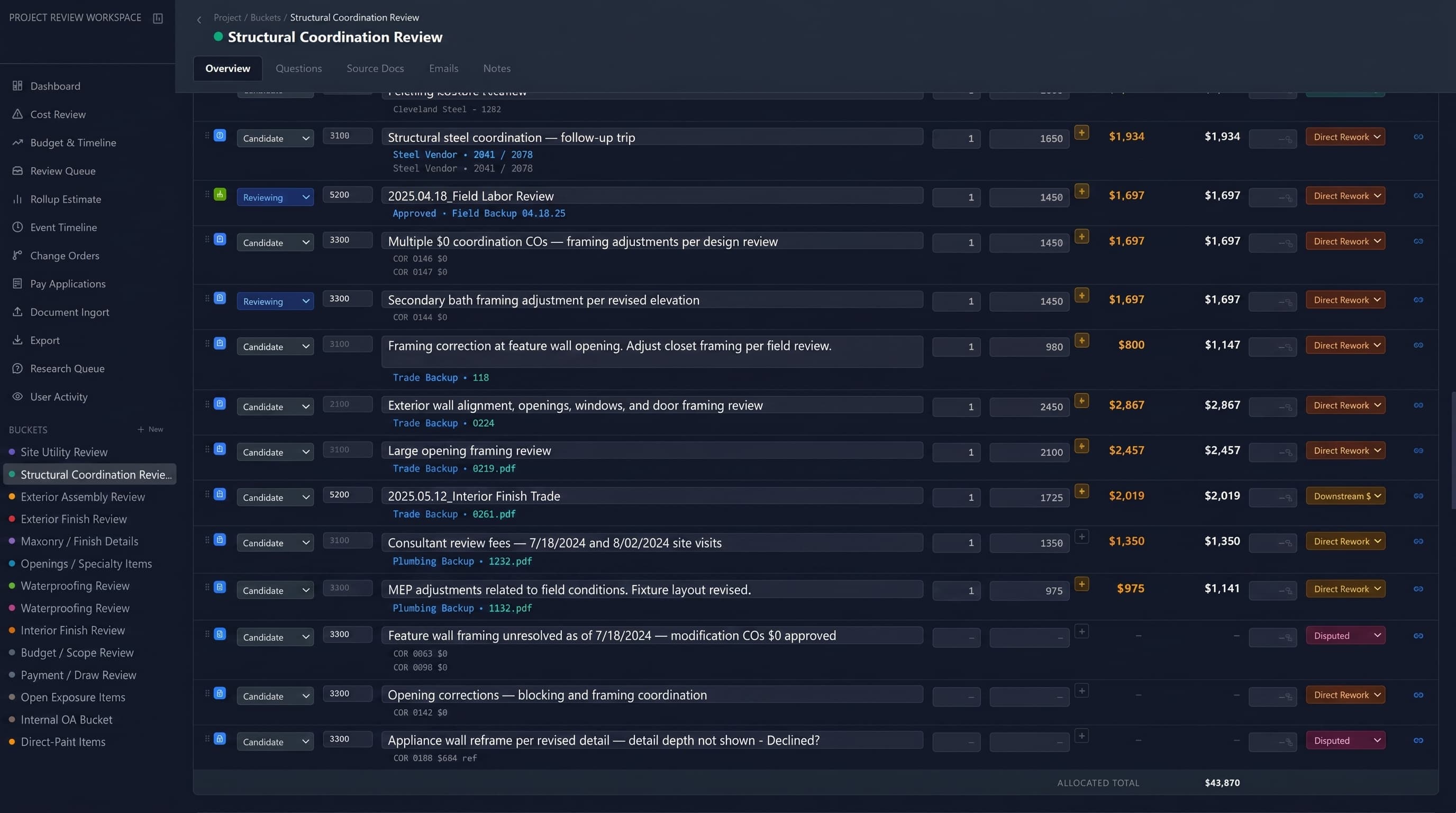
Task: Open Export in the sidebar
Action: coord(44,340)
